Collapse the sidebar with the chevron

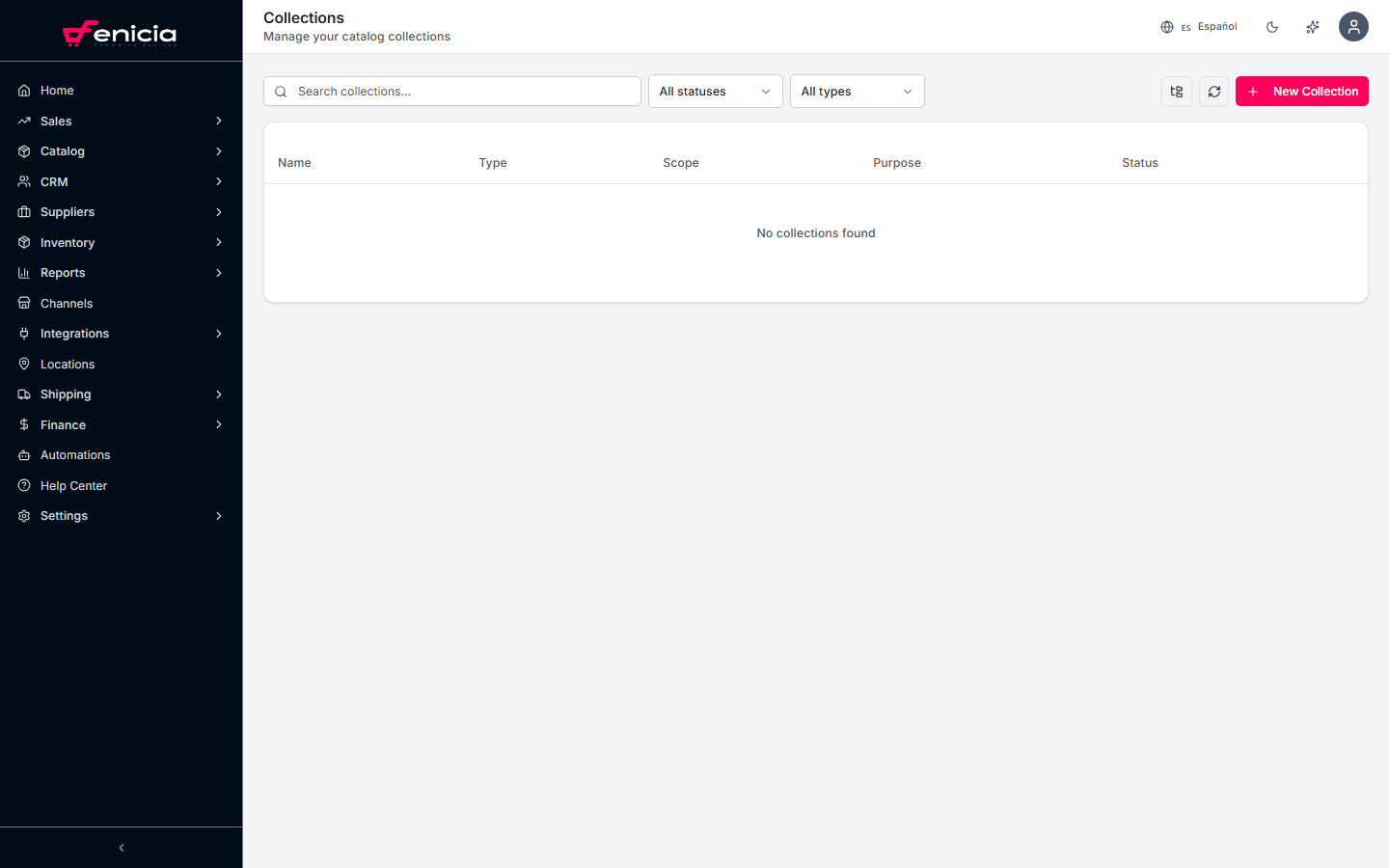click(121, 847)
